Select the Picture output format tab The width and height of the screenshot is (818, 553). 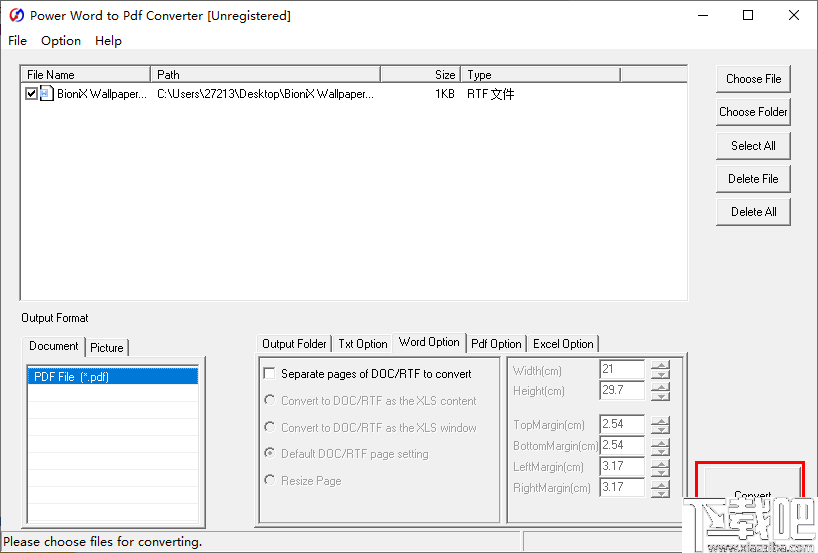pyautogui.click(x=106, y=347)
